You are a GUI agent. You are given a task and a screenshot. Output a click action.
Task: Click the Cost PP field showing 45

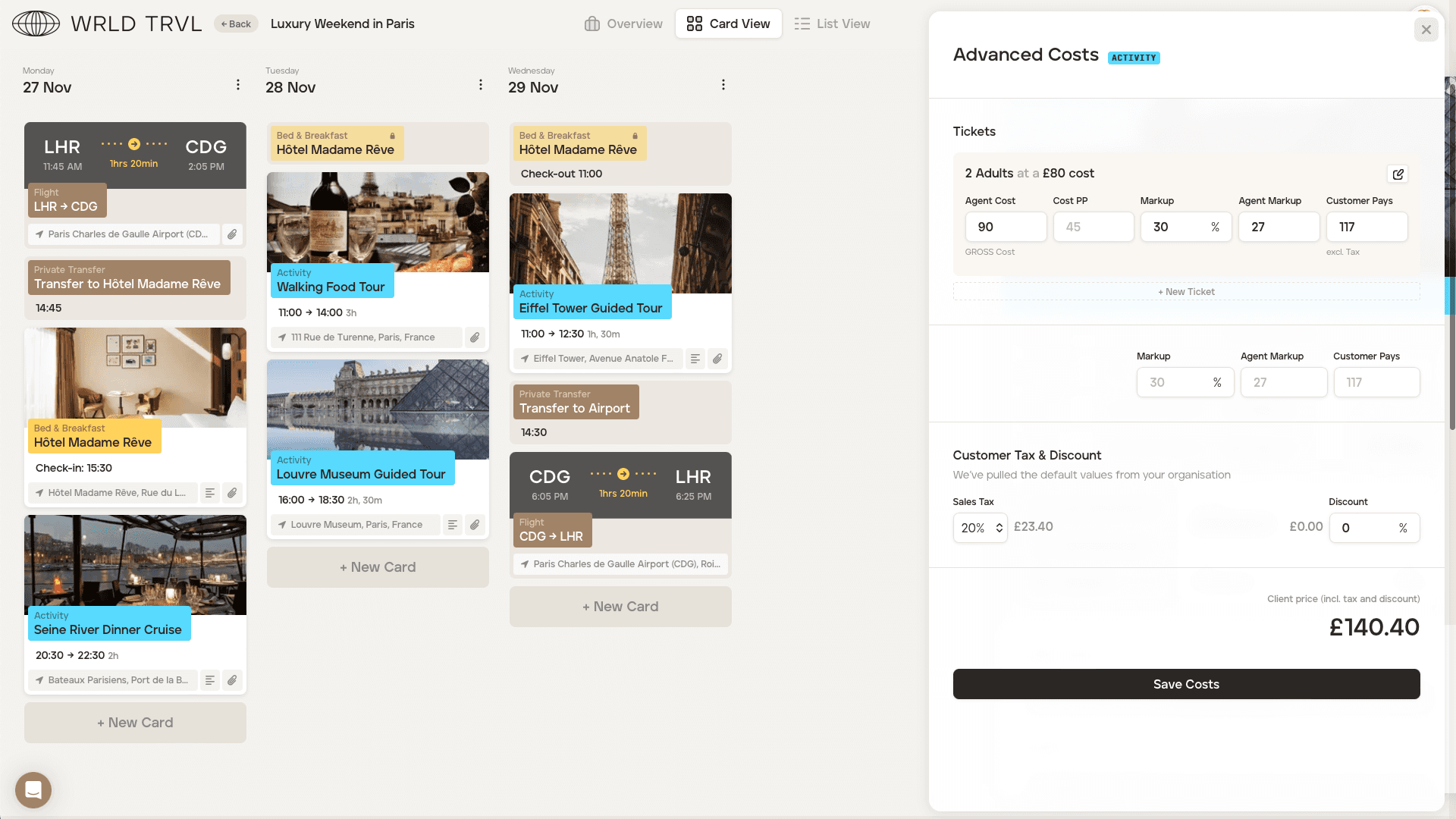(x=1094, y=227)
